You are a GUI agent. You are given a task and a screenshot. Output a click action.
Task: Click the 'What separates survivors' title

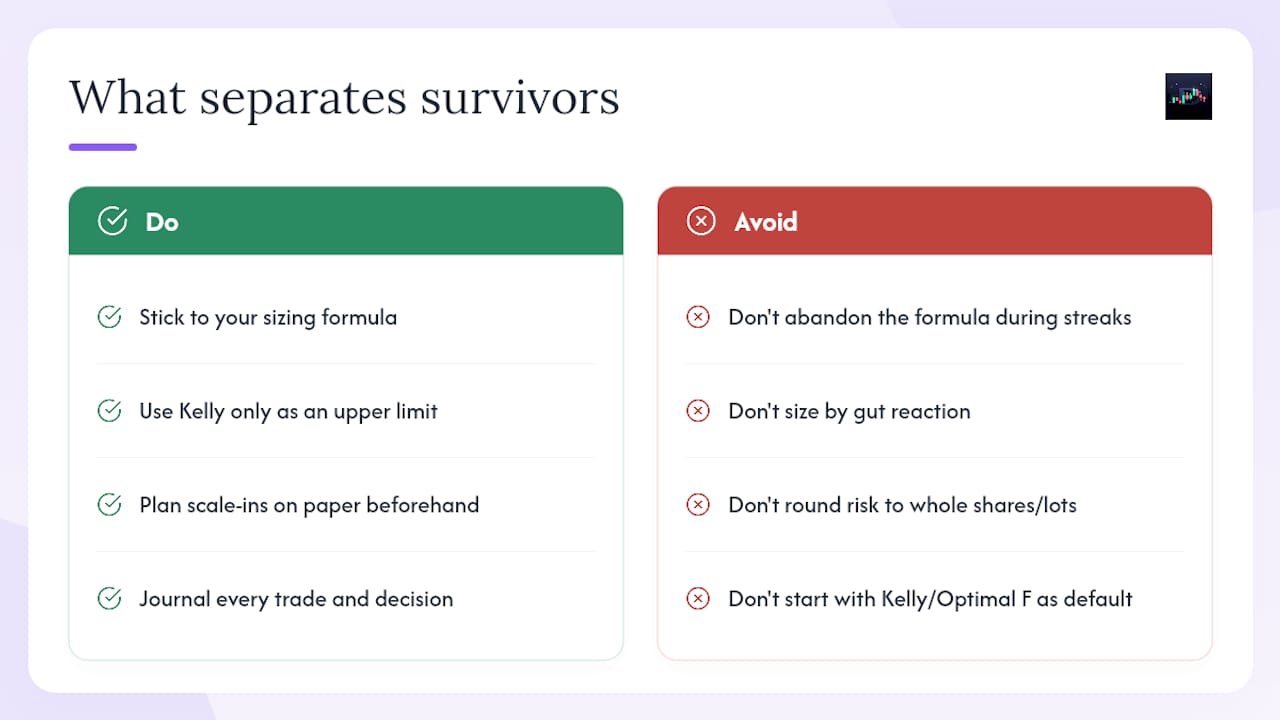pyautogui.click(x=344, y=98)
